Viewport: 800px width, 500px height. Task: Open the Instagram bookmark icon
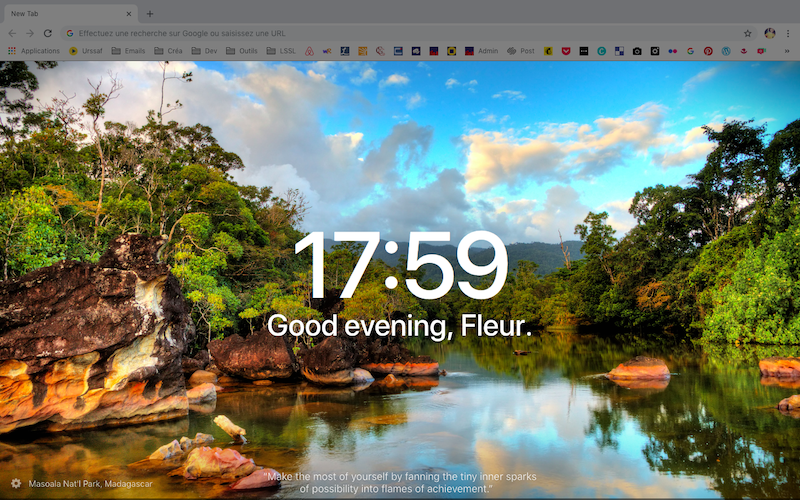tap(655, 50)
